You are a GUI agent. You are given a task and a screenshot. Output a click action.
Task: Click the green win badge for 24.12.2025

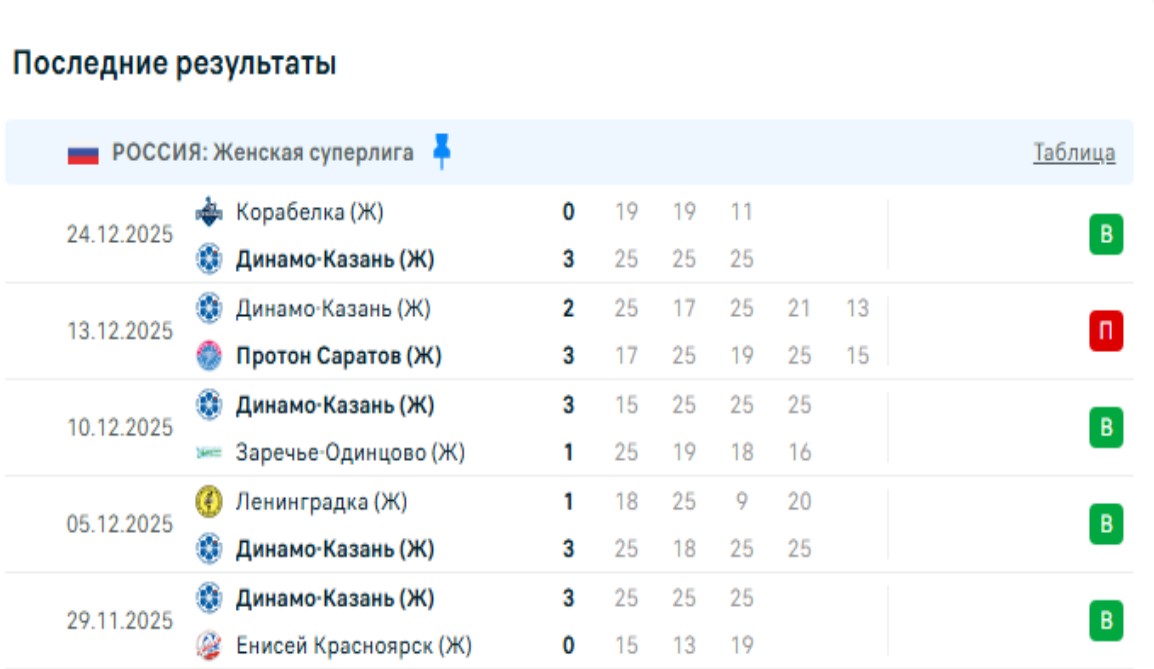click(x=1106, y=236)
